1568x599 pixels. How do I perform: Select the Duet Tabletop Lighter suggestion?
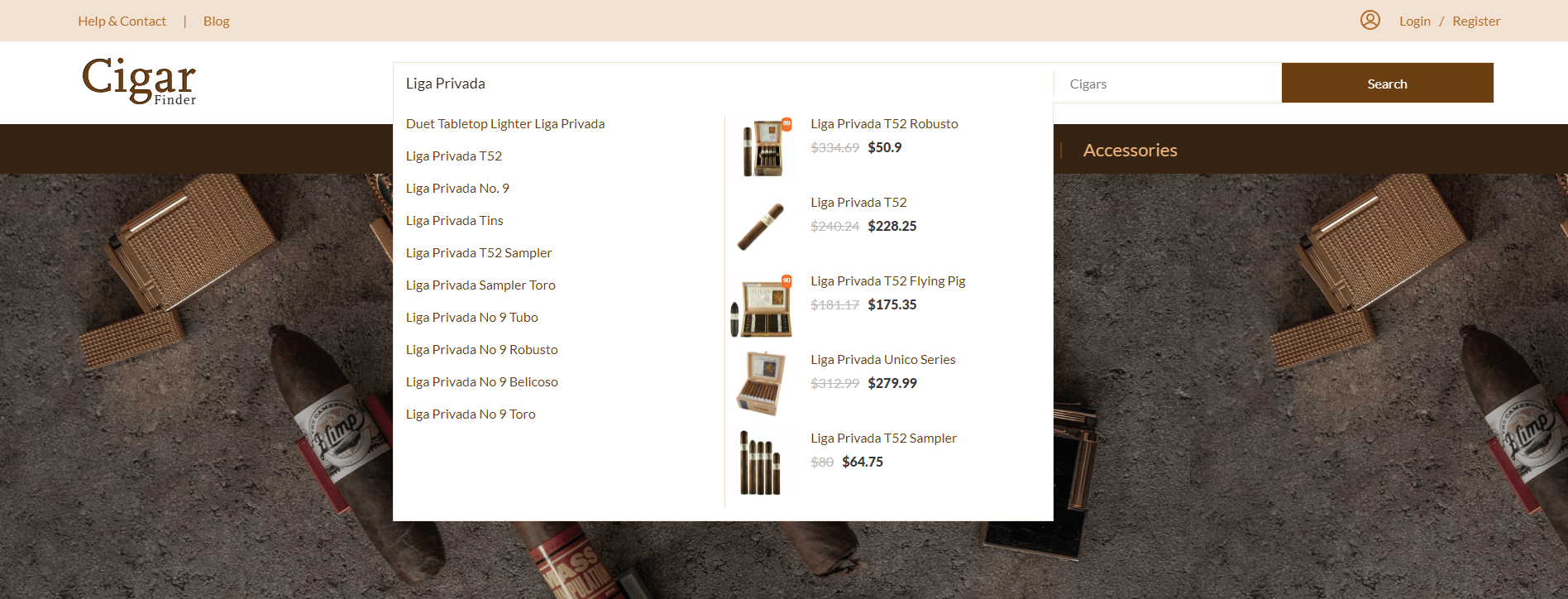tap(504, 124)
